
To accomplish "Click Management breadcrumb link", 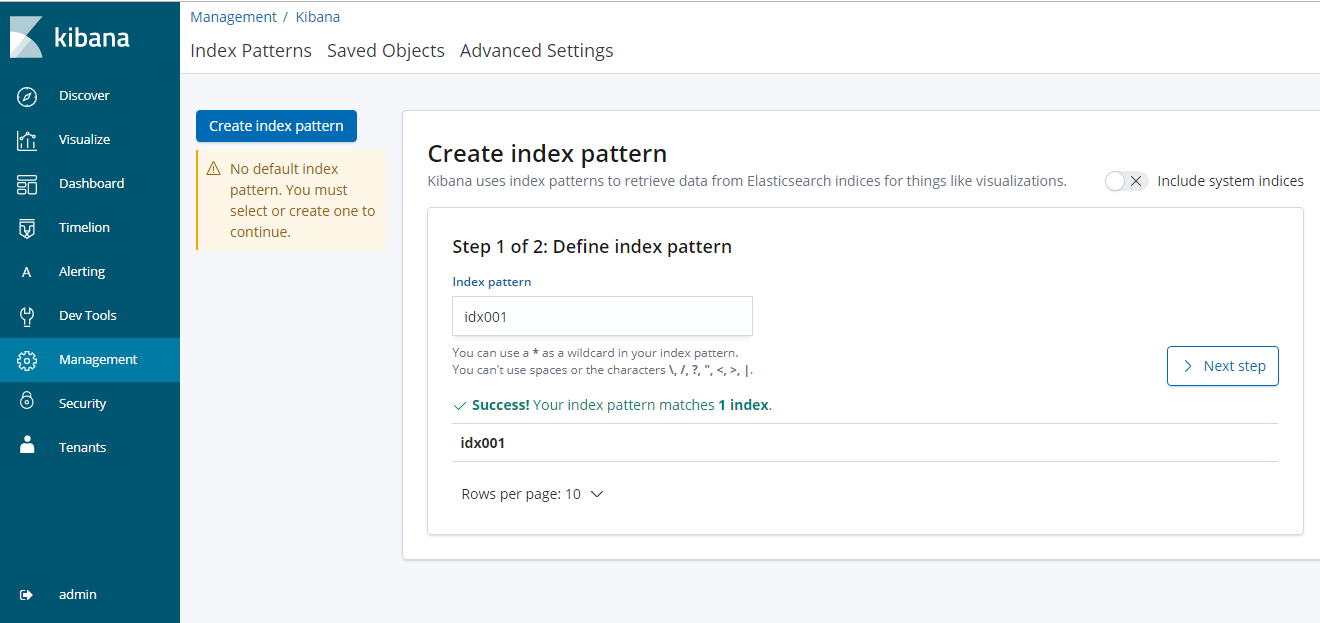I will (x=233, y=17).
